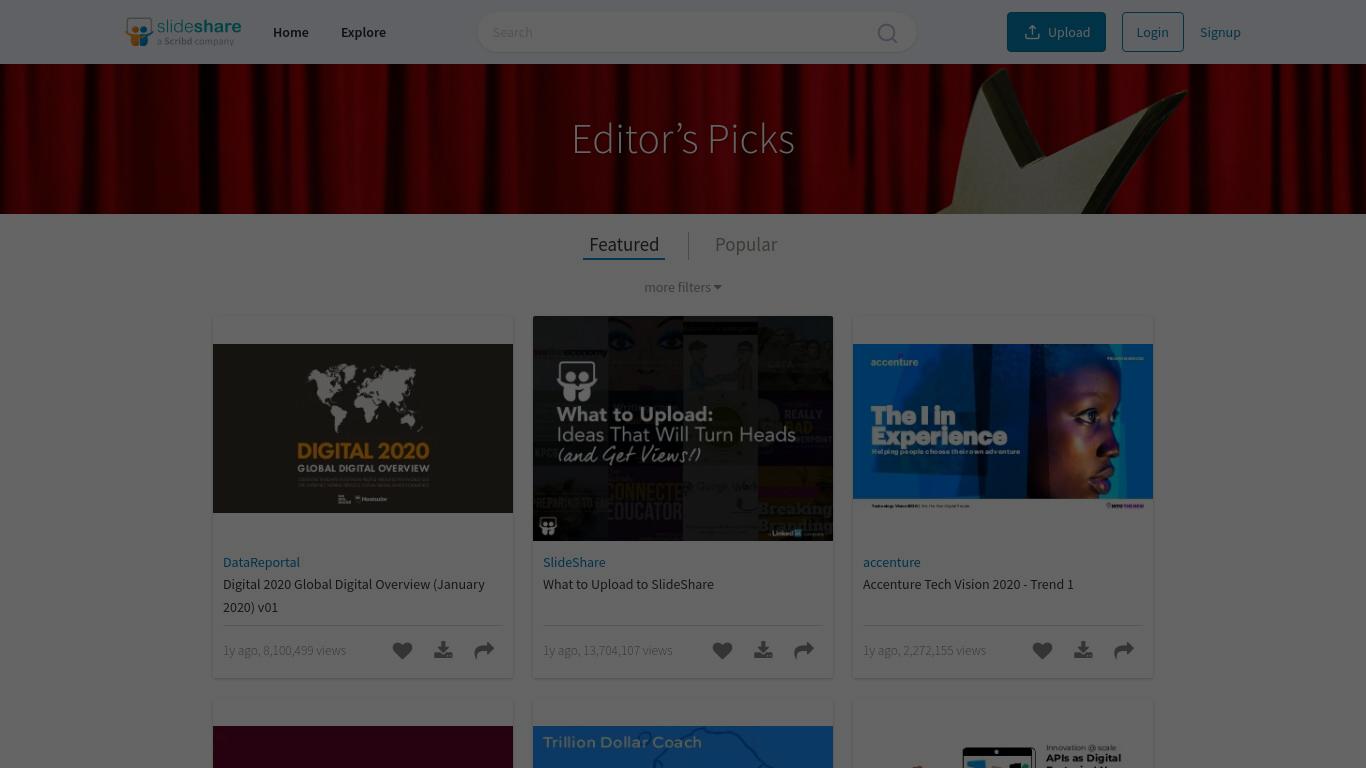Open Accenture Tech Vision 2020 - Trend 1 title
This screenshot has height=768, width=1366.
pyautogui.click(x=968, y=584)
